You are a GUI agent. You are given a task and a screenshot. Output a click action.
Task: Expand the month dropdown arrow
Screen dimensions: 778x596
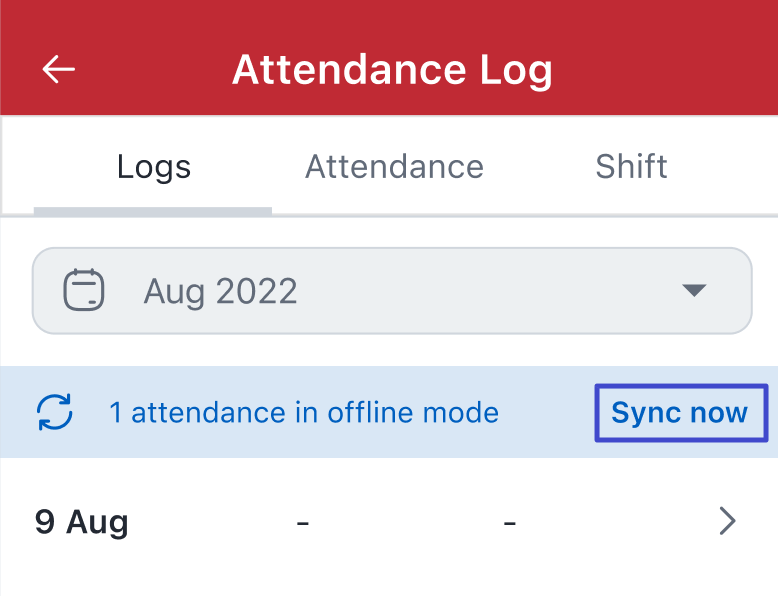point(694,291)
